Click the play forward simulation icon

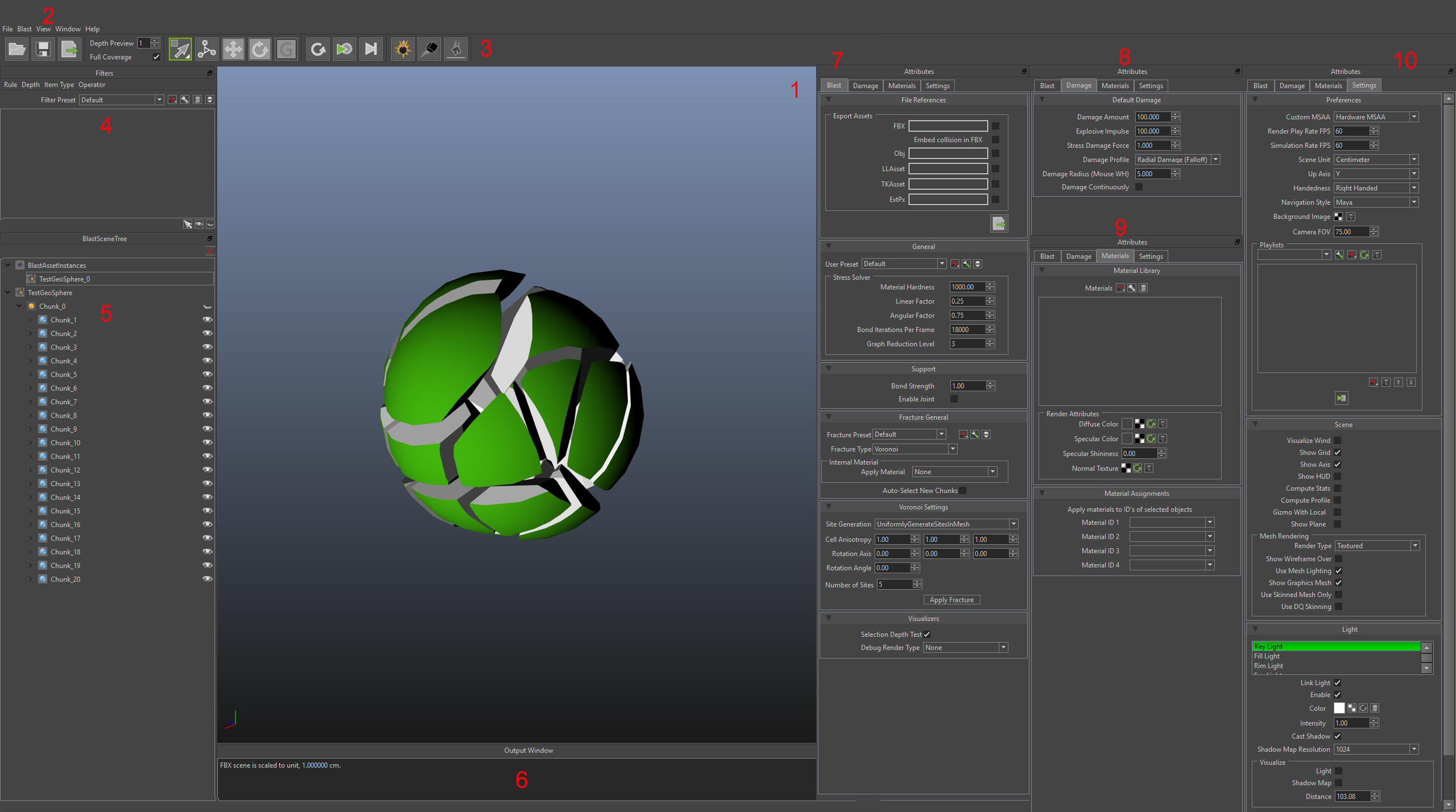click(344, 49)
